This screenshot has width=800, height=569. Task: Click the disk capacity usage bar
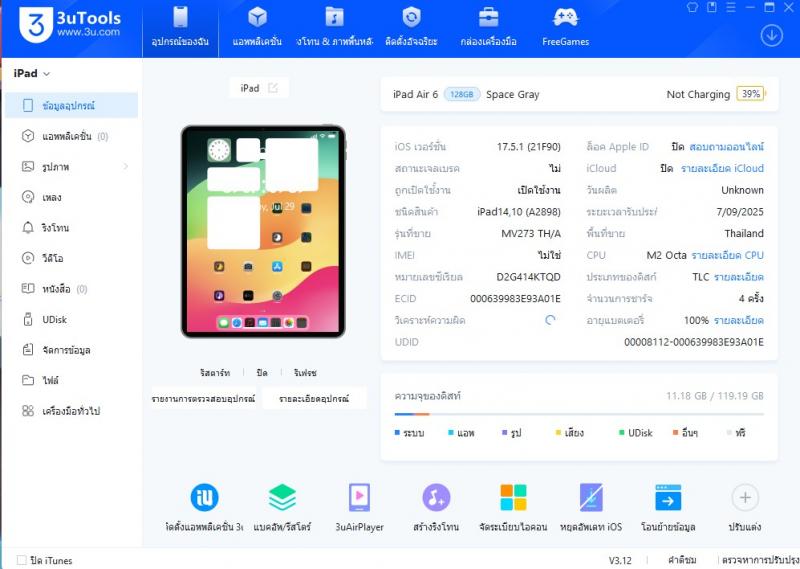click(579, 414)
